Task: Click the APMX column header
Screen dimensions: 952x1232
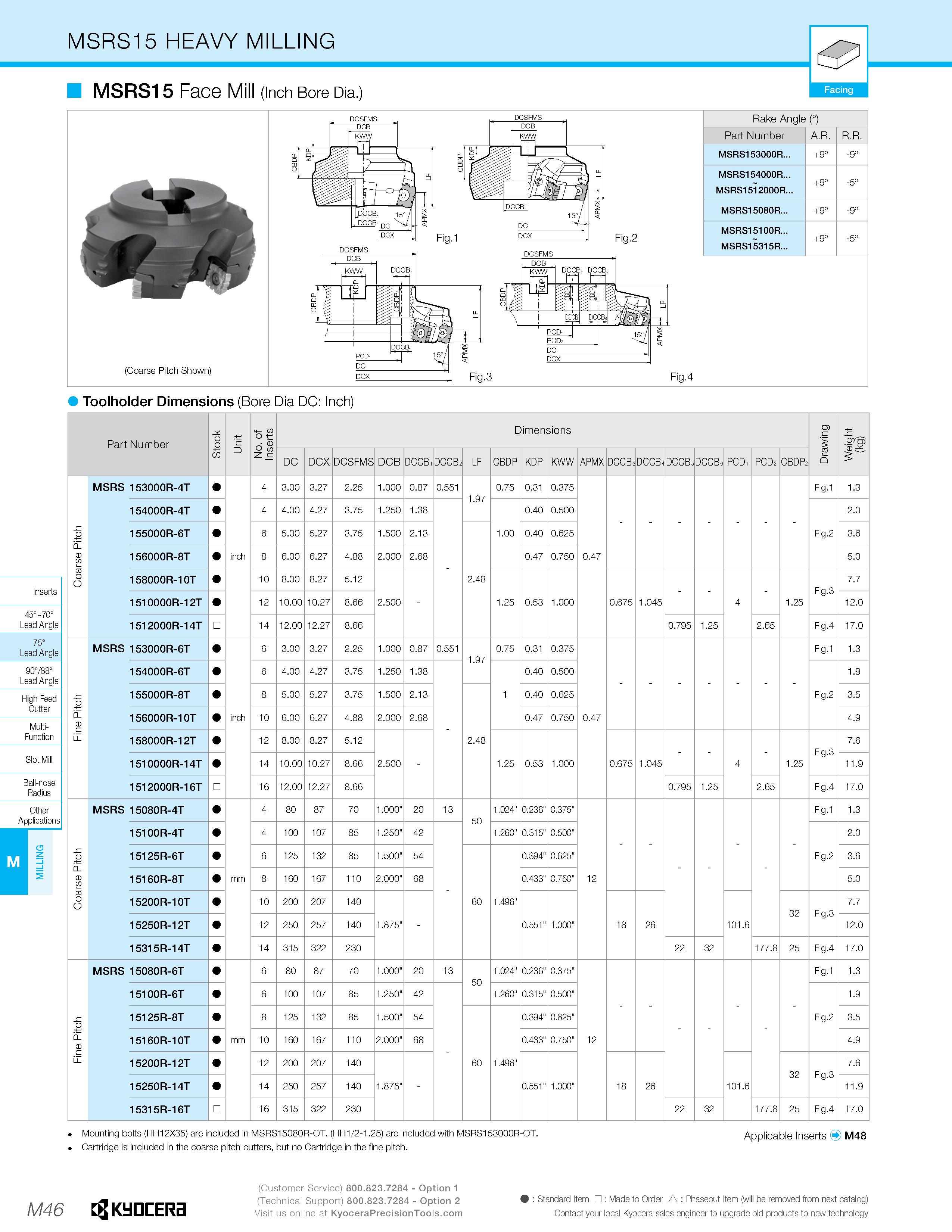Action: tap(592, 462)
